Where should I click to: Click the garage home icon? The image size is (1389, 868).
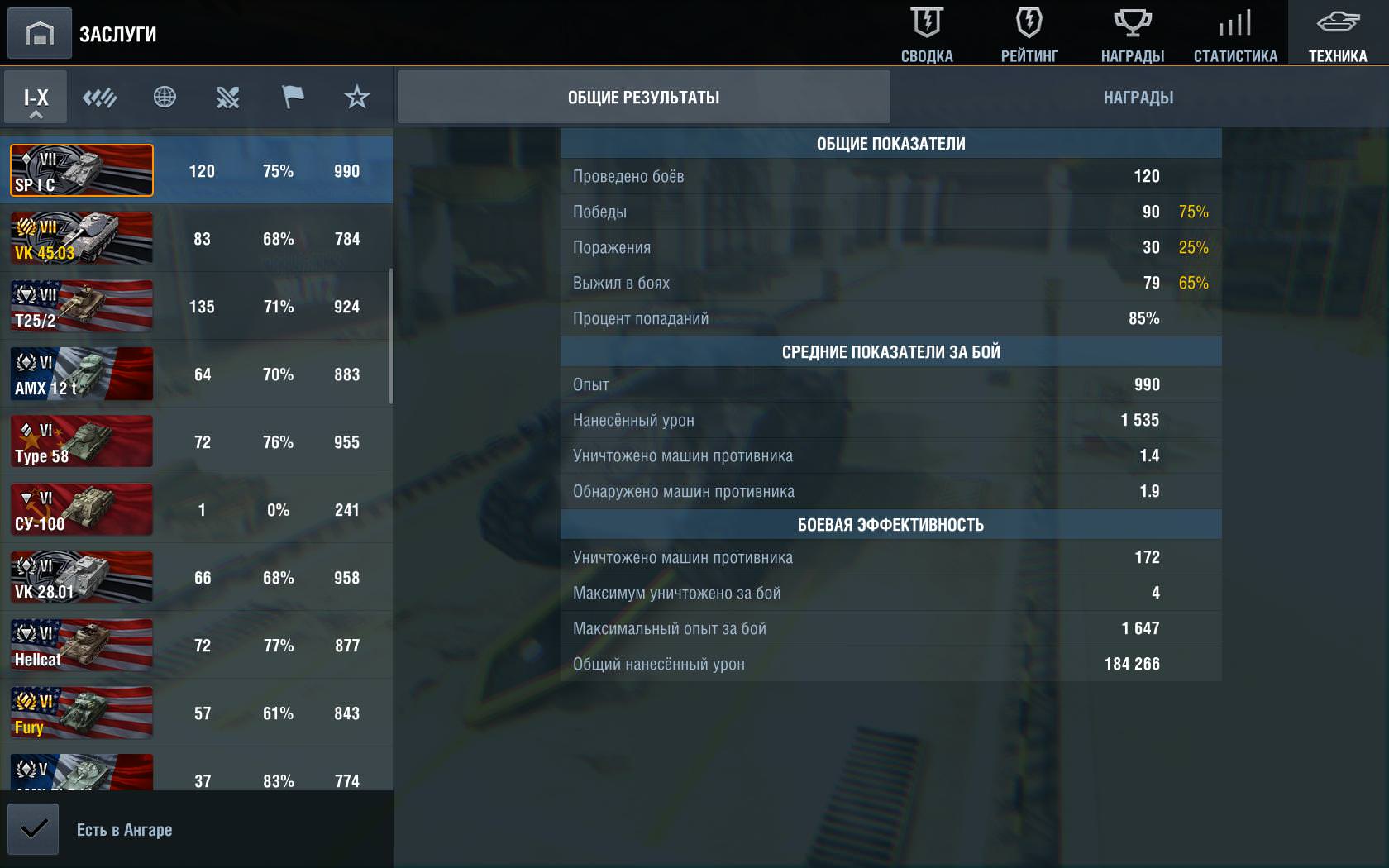tap(39, 34)
